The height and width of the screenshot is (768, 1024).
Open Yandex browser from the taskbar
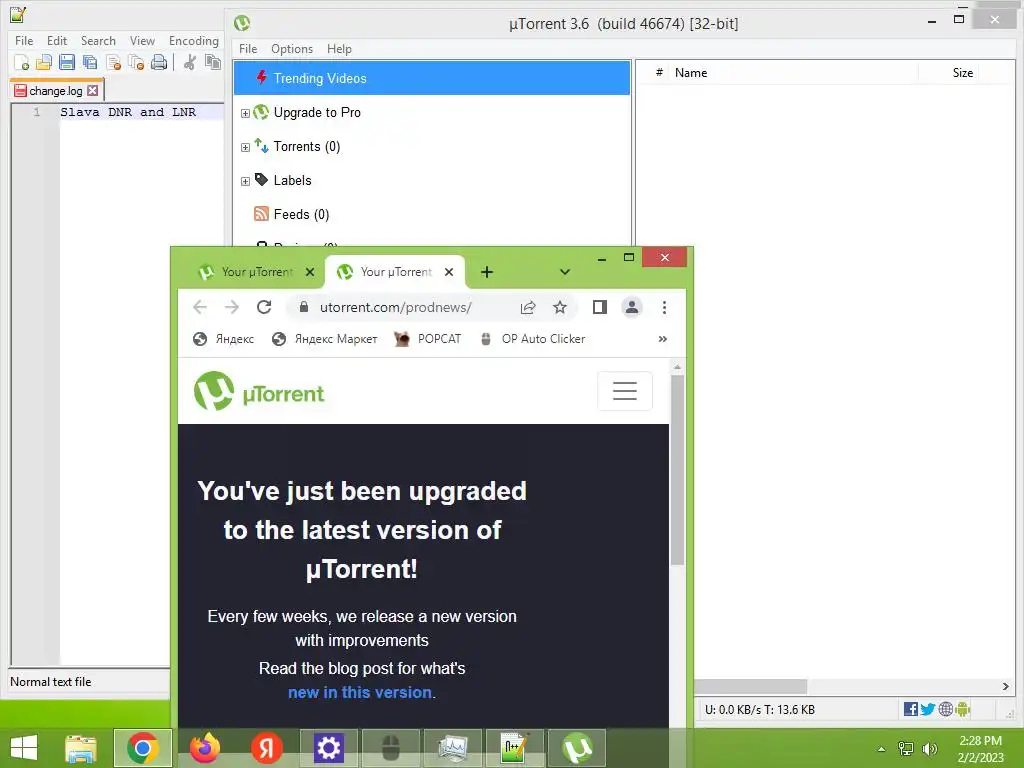coord(266,748)
